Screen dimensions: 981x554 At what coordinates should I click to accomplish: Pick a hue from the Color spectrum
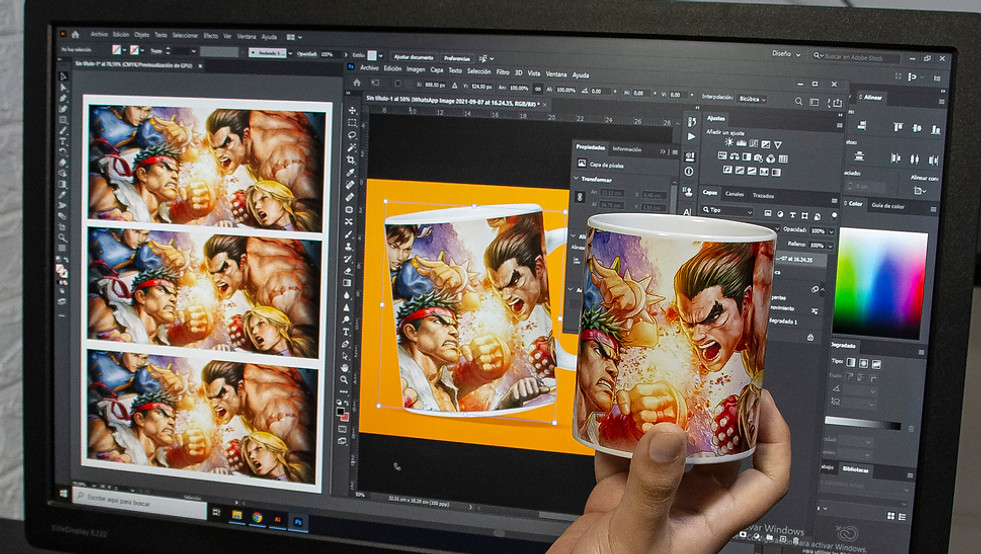click(881, 282)
